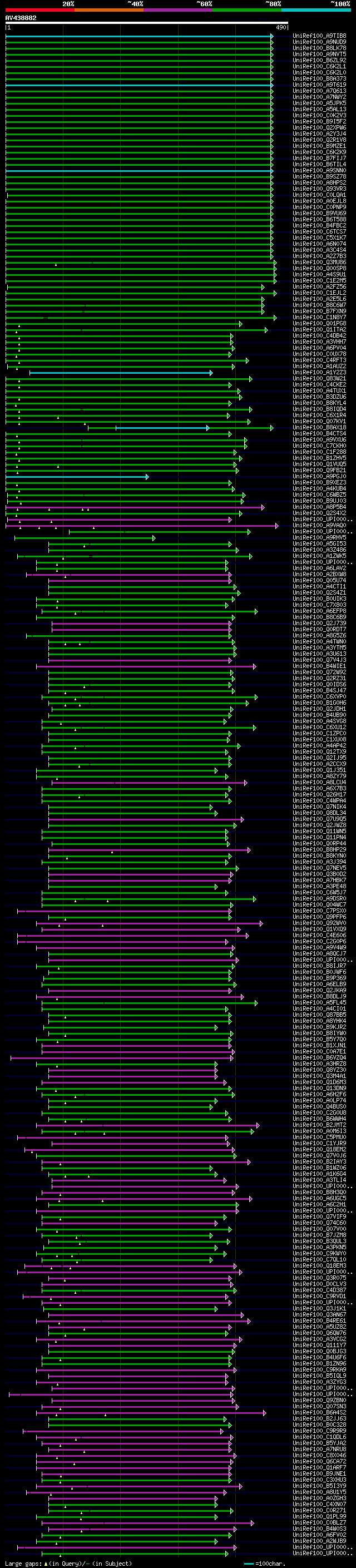Click hit label UniRef100_A5FL45
This screenshot has width=356, height=1568.
319,1002
